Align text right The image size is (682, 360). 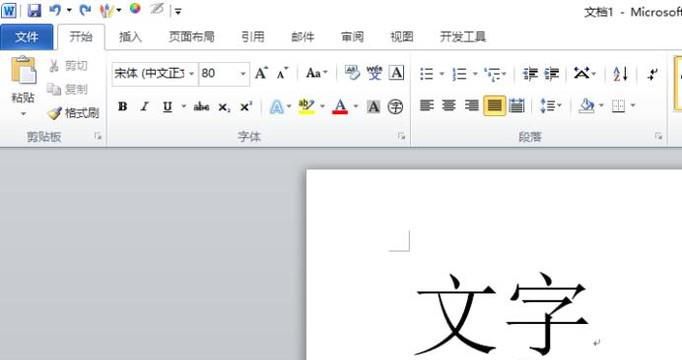click(x=471, y=105)
